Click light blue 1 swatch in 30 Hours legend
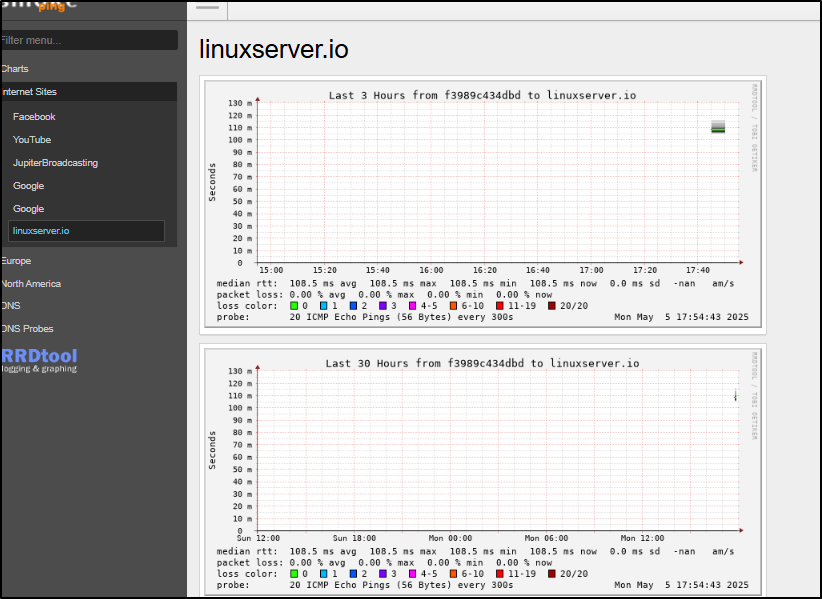 [x=324, y=574]
